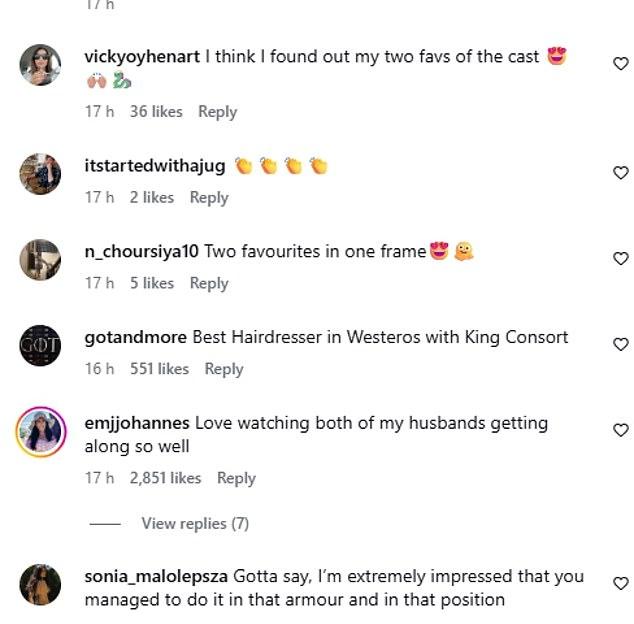Like itstartedwithajug's clapping comment
634x624 pixels.
(621, 173)
